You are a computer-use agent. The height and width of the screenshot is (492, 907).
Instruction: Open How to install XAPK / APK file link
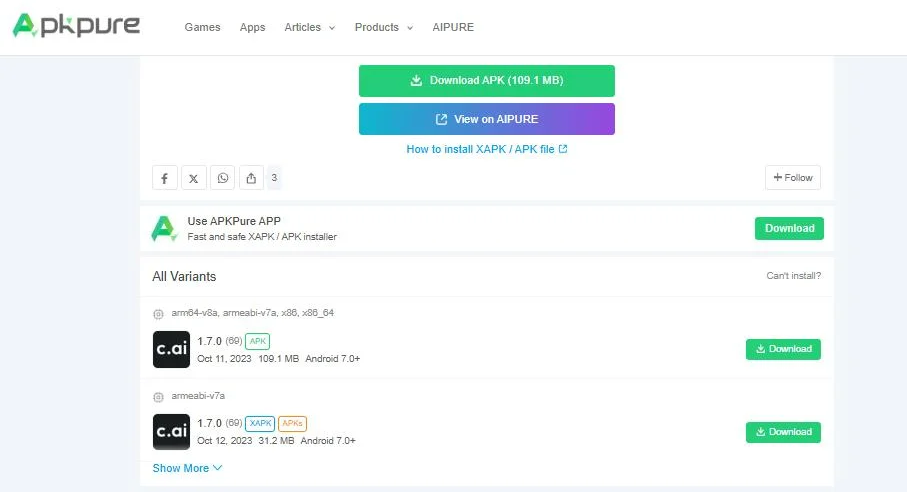[486, 149]
